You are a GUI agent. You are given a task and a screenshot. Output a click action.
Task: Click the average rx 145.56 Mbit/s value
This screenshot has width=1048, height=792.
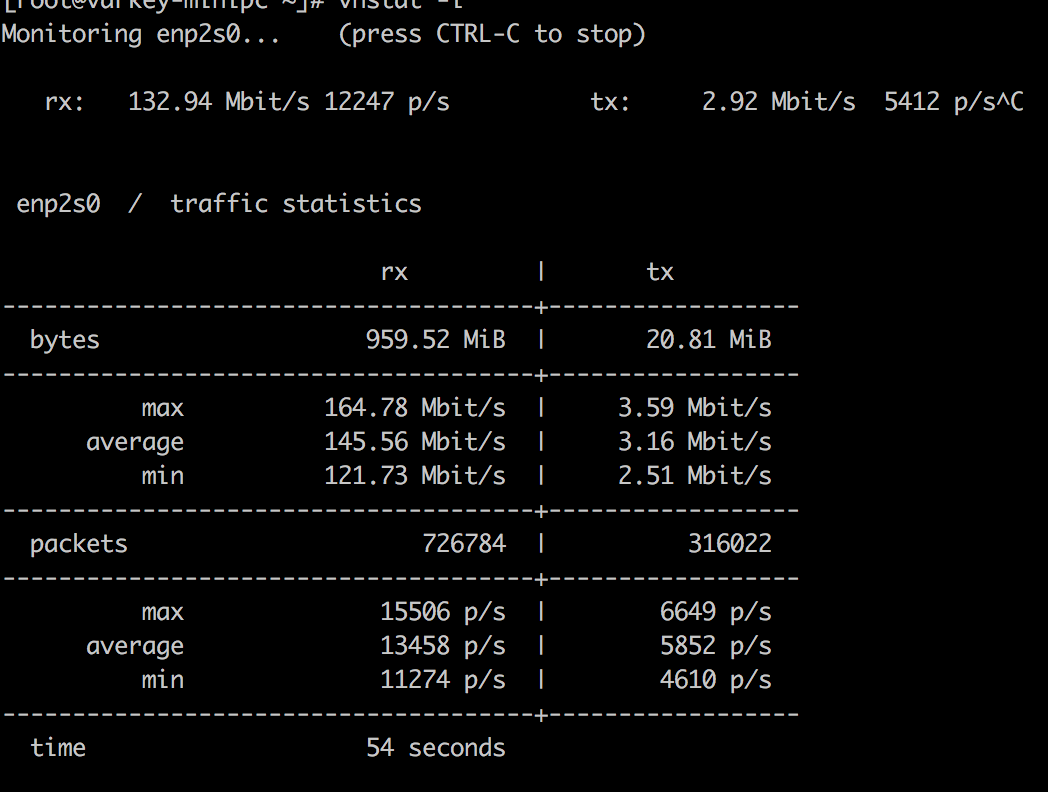click(414, 442)
